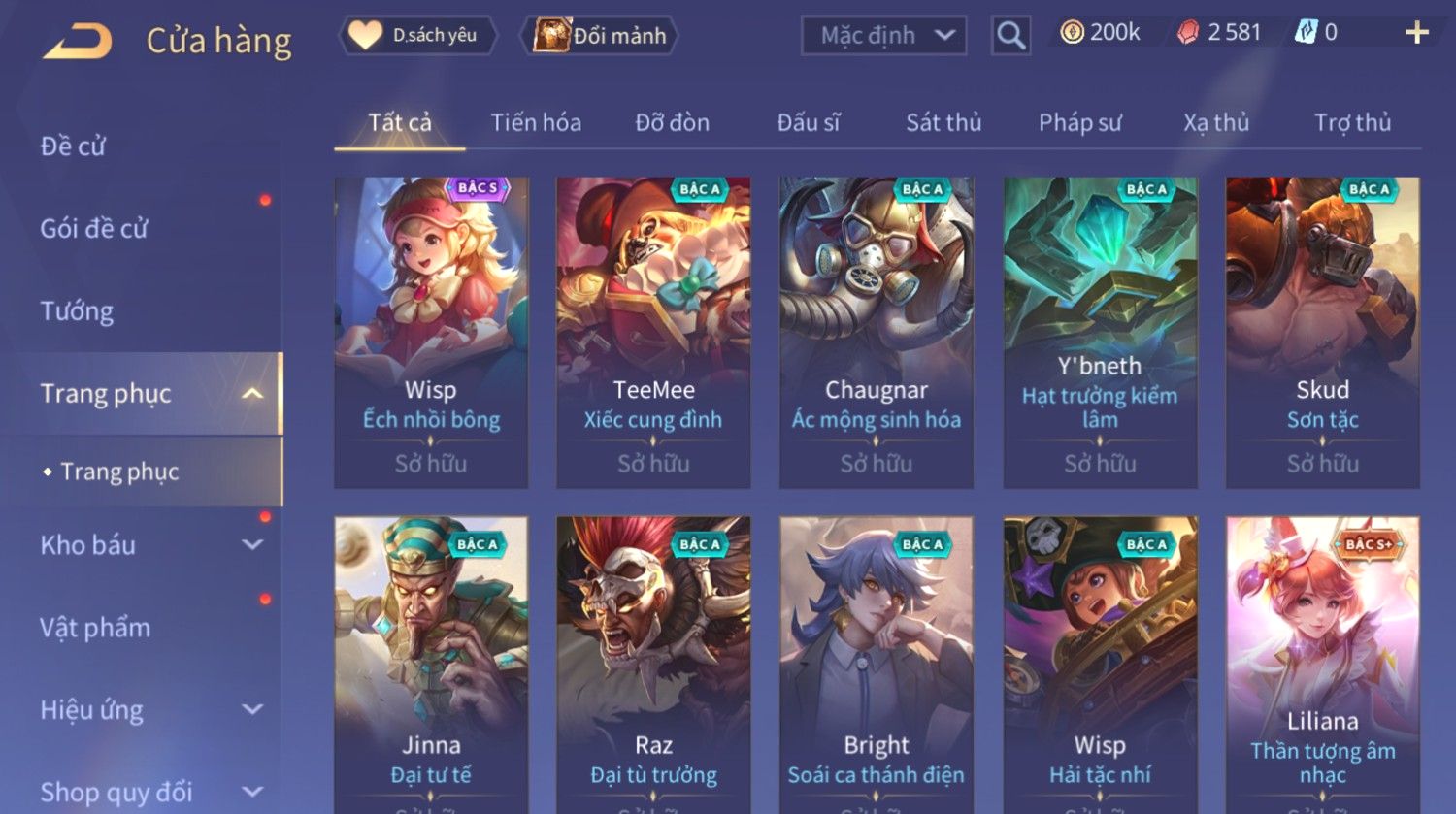Open Gói đề cử in sidebar
Screen dimensions: 1456x814
click(94, 229)
